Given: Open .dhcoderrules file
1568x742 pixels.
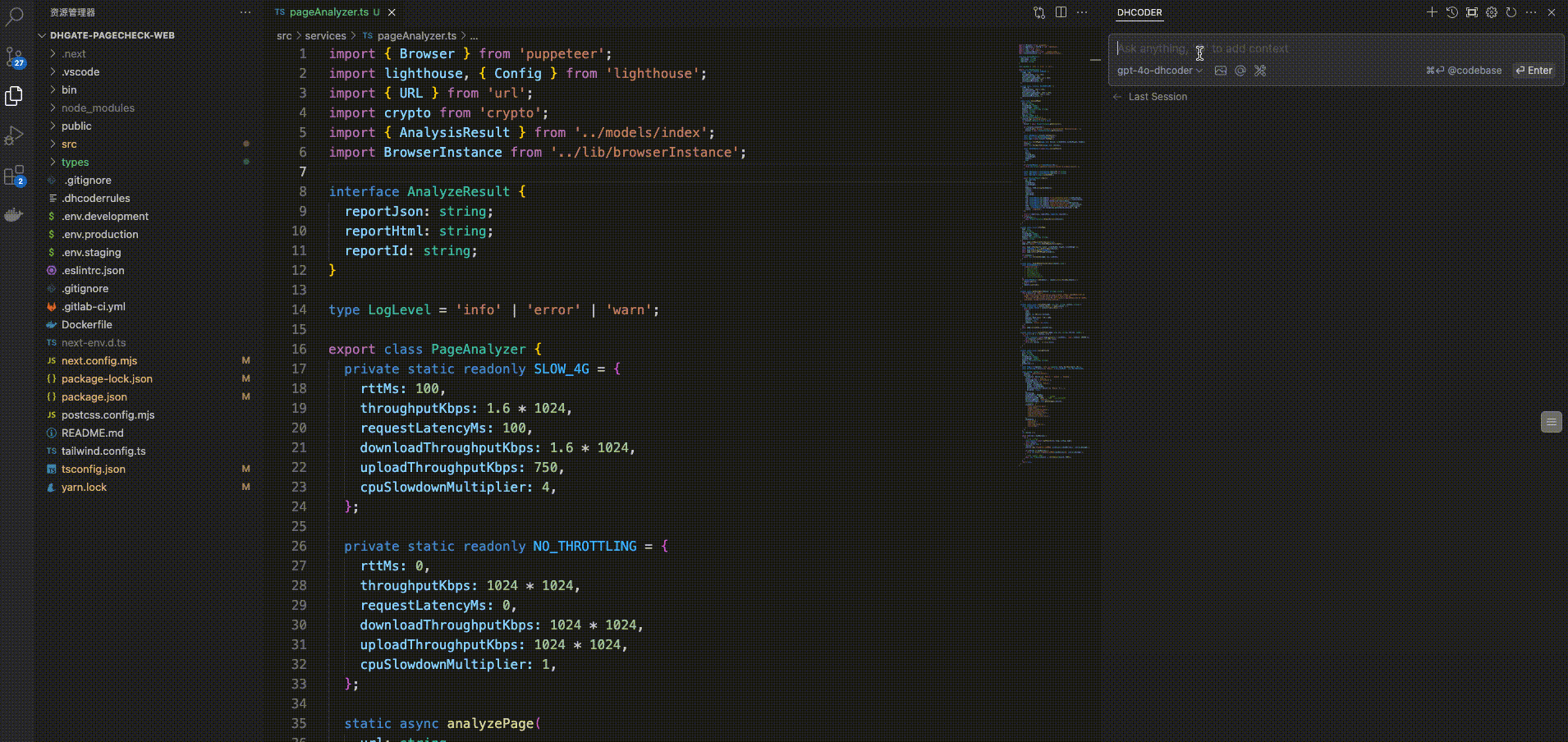Looking at the screenshot, I should click(95, 198).
